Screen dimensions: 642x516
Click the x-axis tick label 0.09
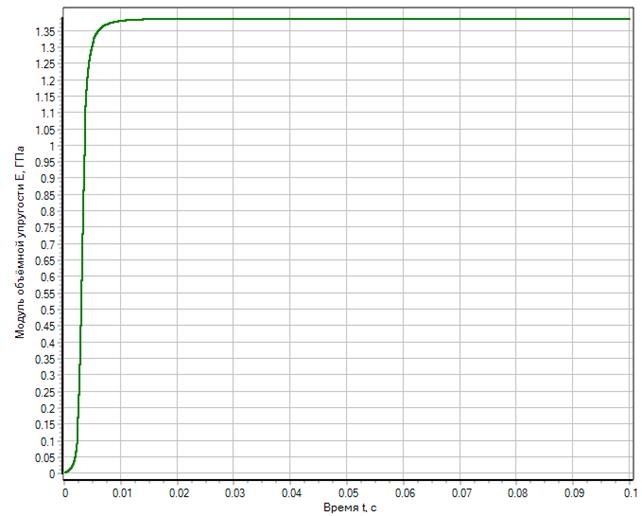tap(574, 493)
